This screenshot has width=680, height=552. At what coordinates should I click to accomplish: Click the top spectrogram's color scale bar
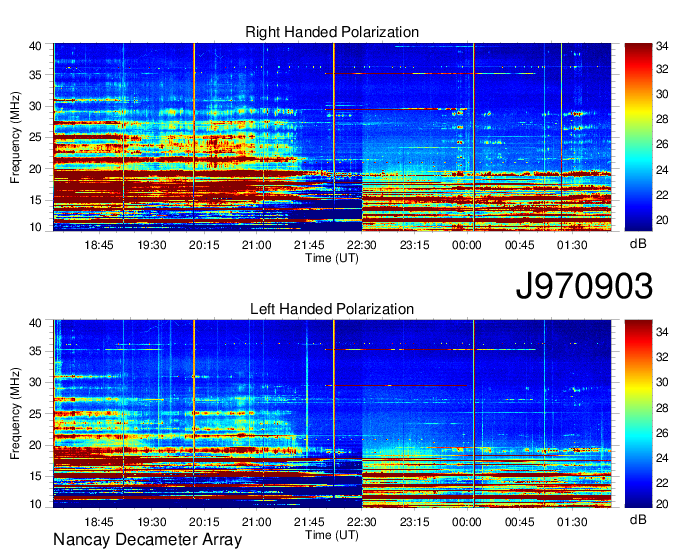(638, 137)
